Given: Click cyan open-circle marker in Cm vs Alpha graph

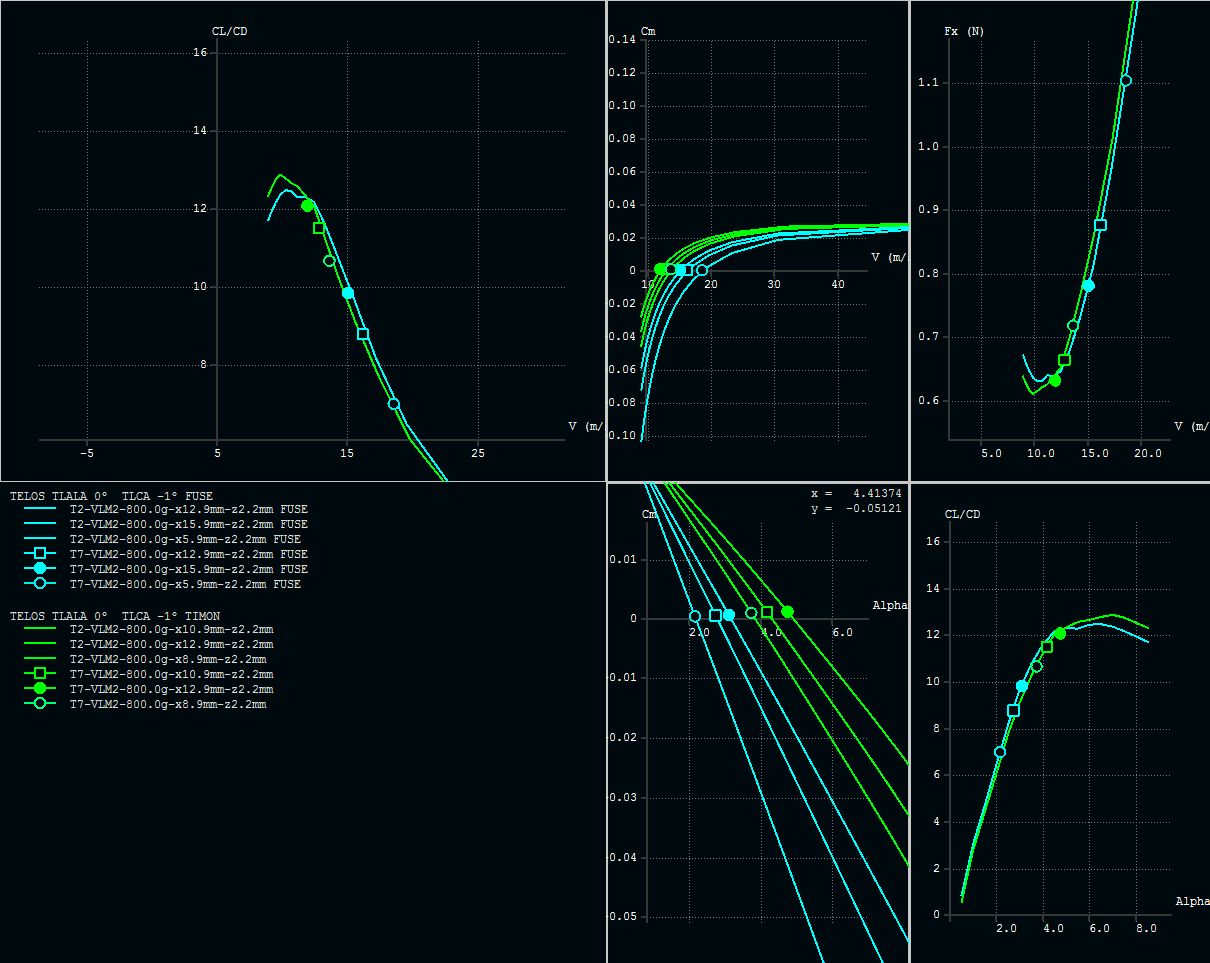Looking at the screenshot, I should pos(695,616).
